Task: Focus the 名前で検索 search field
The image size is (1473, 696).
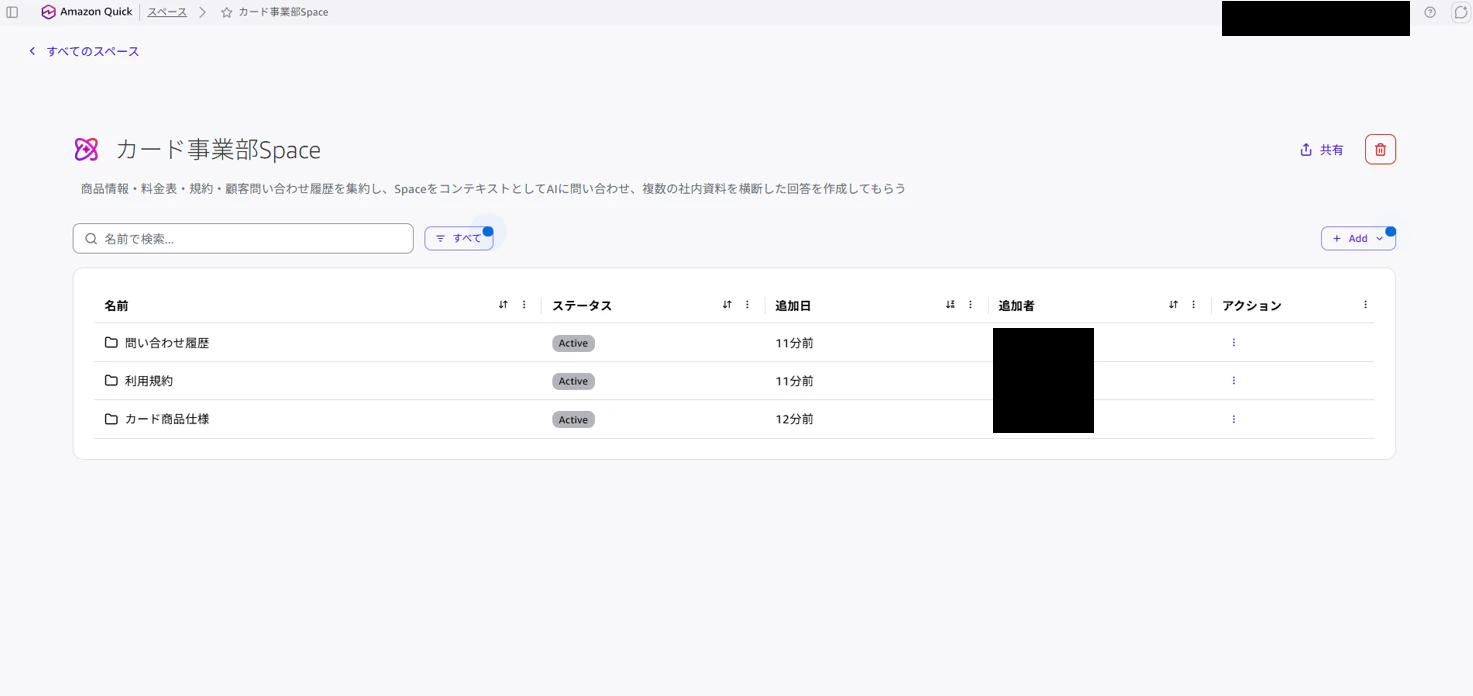Action: (243, 238)
